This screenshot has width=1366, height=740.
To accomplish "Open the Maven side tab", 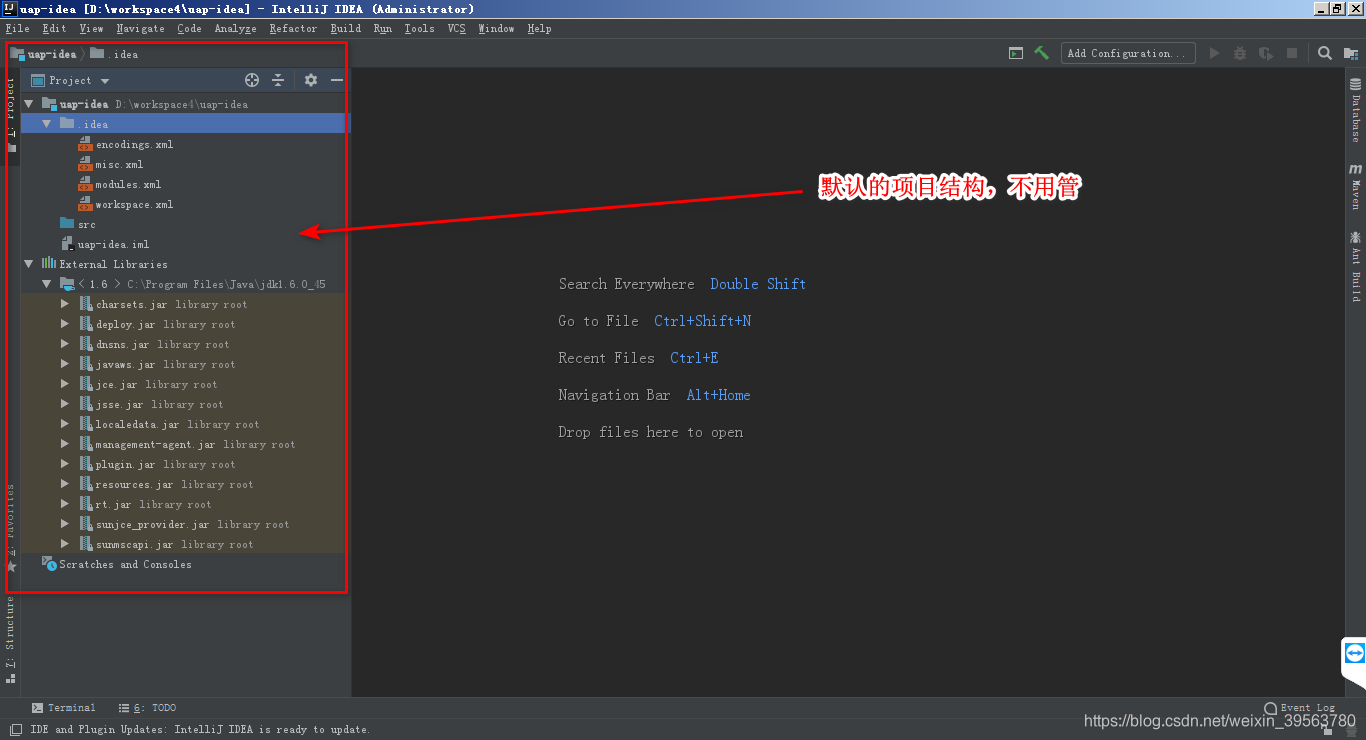I will [1355, 186].
